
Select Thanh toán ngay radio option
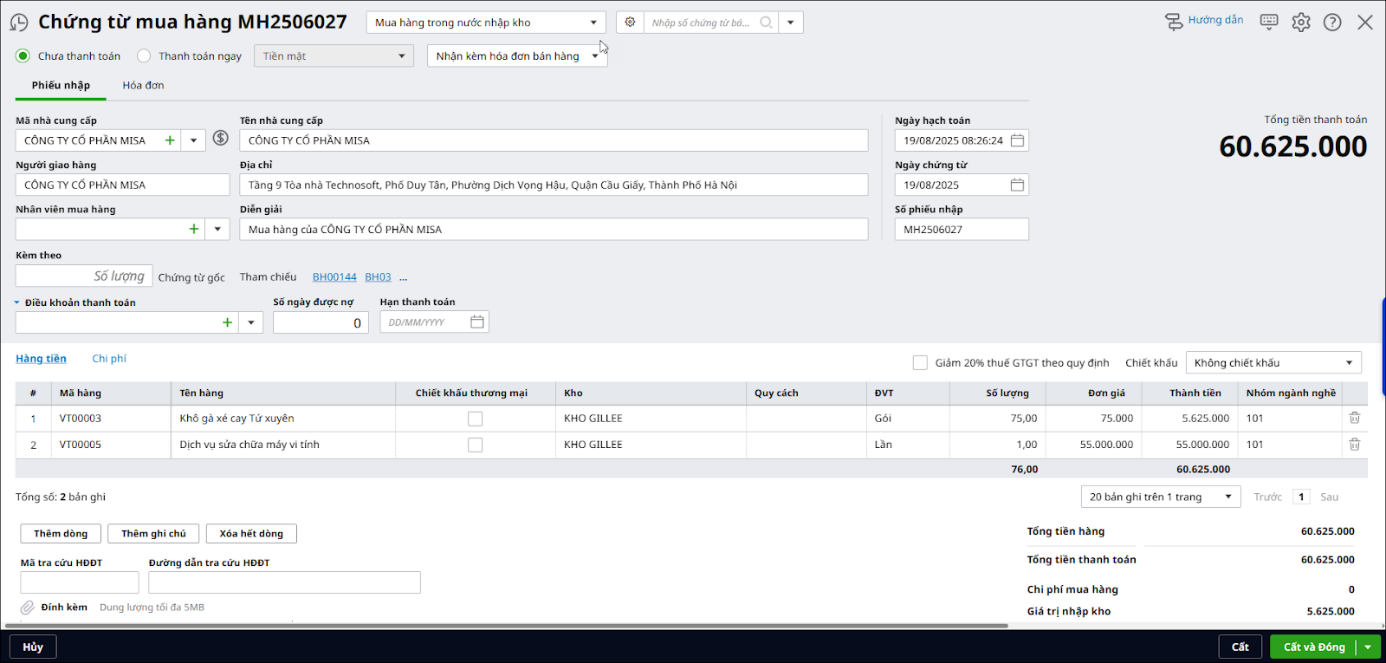coord(144,56)
